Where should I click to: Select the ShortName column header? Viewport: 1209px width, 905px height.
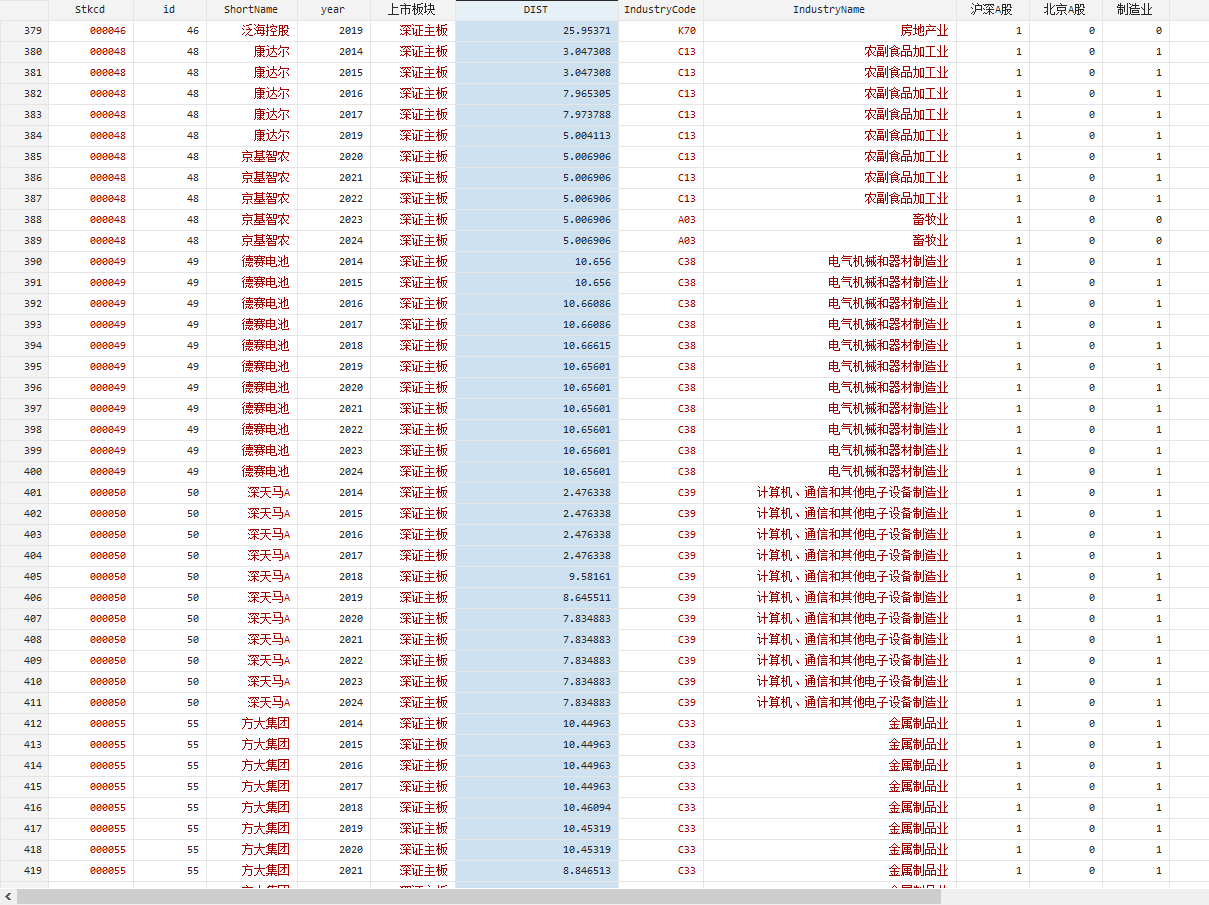click(x=251, y=9)
